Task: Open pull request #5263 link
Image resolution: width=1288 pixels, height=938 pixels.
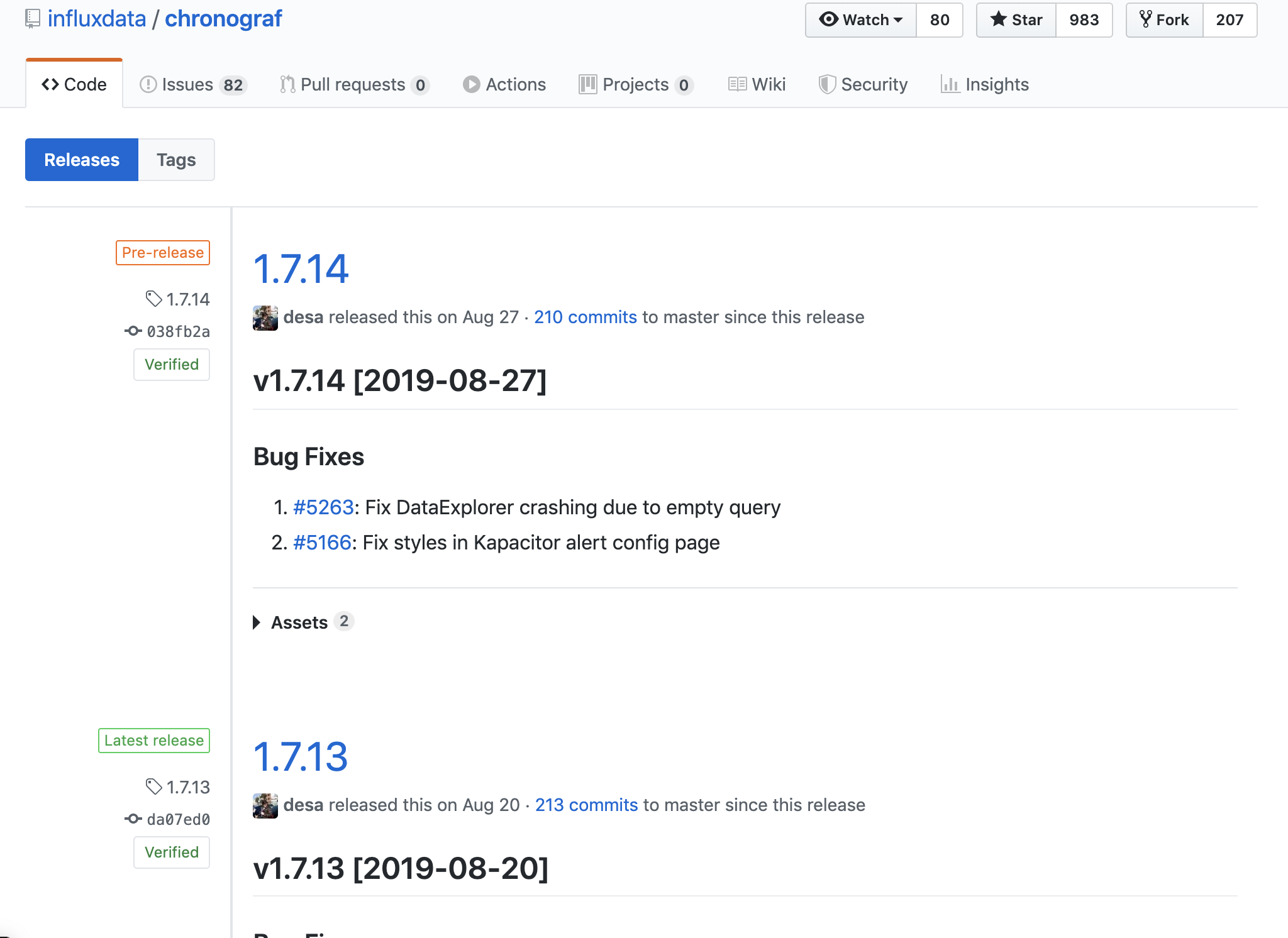Action: tap(323, 507)
